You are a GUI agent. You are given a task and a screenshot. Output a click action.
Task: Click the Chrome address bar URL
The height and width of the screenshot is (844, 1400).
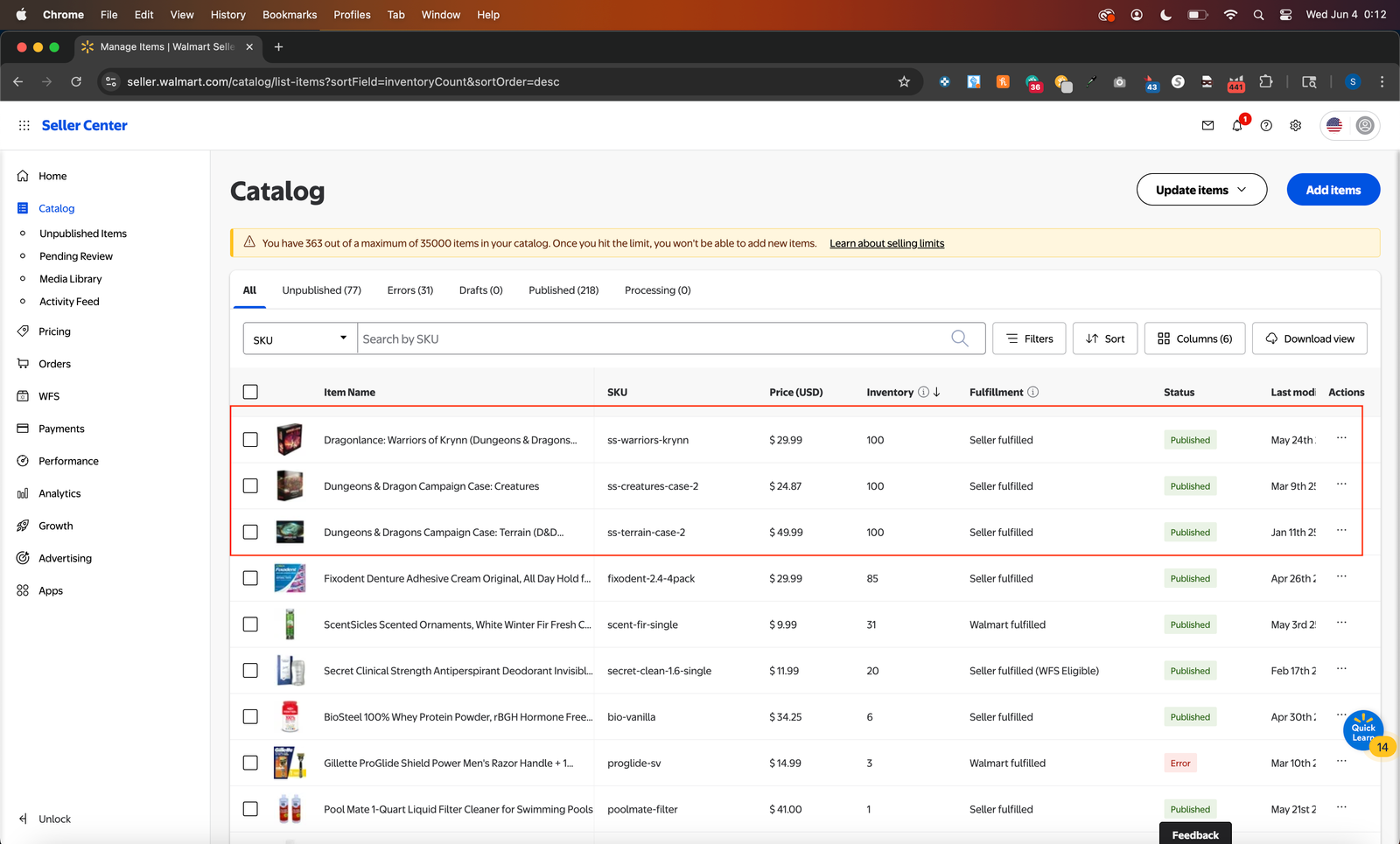(x=343, y=81)
